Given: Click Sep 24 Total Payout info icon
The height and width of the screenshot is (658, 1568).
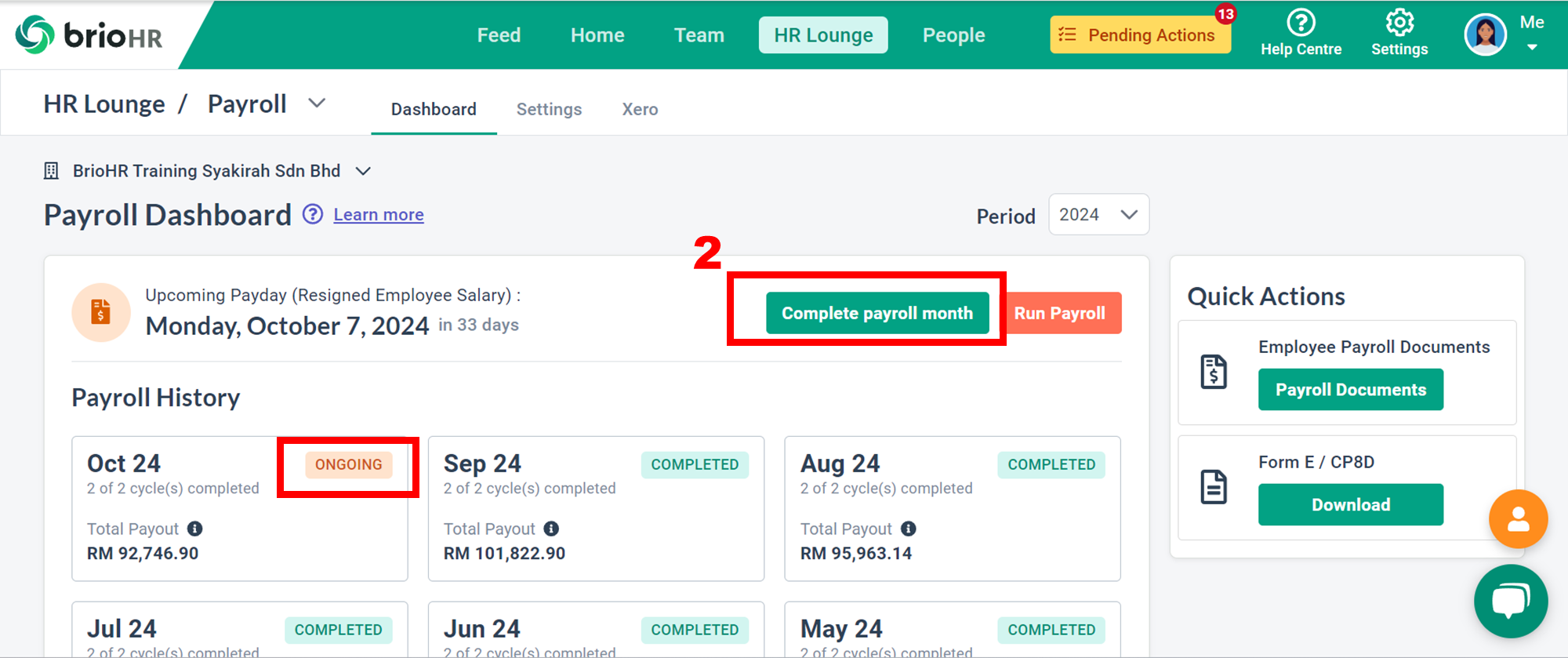Looking at the screenshot, I should point(552,529).
